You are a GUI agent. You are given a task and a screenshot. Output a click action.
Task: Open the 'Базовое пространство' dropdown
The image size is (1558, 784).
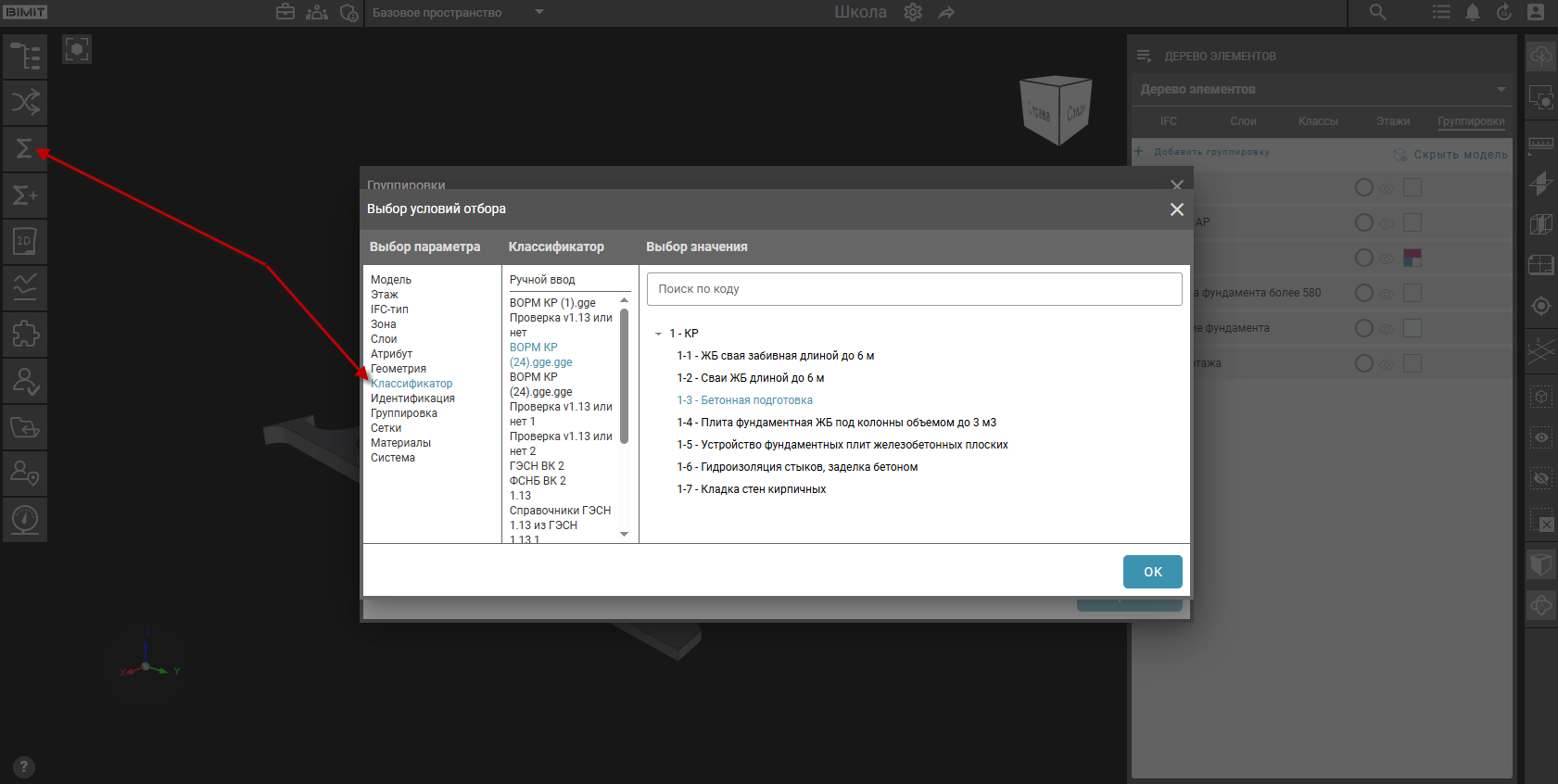point(538,12)
